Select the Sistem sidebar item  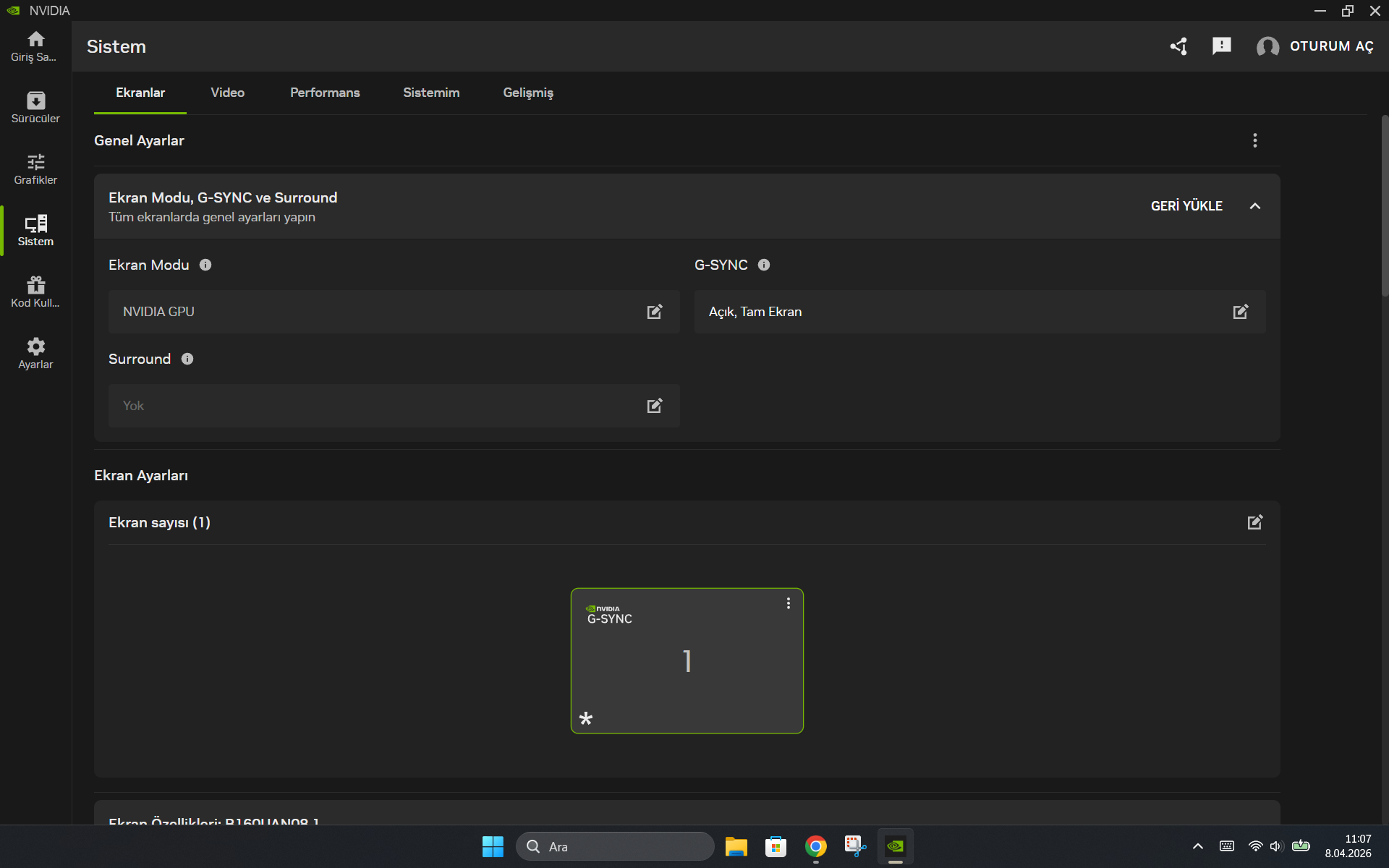35,231
